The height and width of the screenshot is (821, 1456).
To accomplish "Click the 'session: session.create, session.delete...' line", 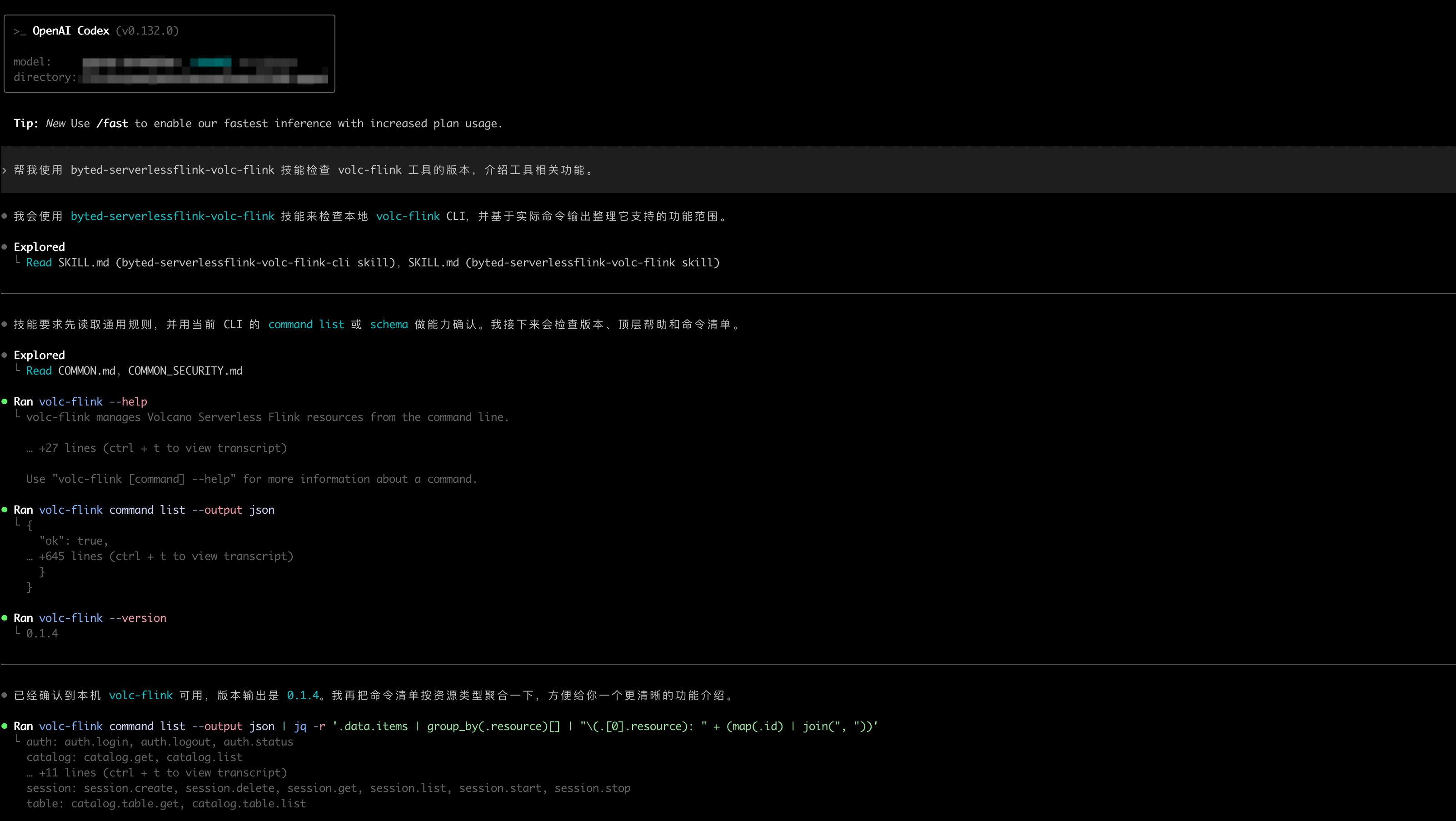I will 329,788.
